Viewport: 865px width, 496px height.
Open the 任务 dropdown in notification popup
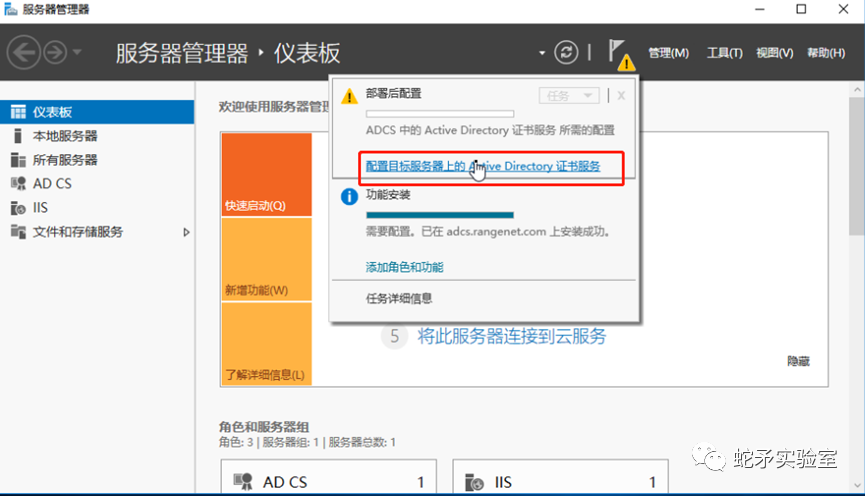click(x=569, y=96)
